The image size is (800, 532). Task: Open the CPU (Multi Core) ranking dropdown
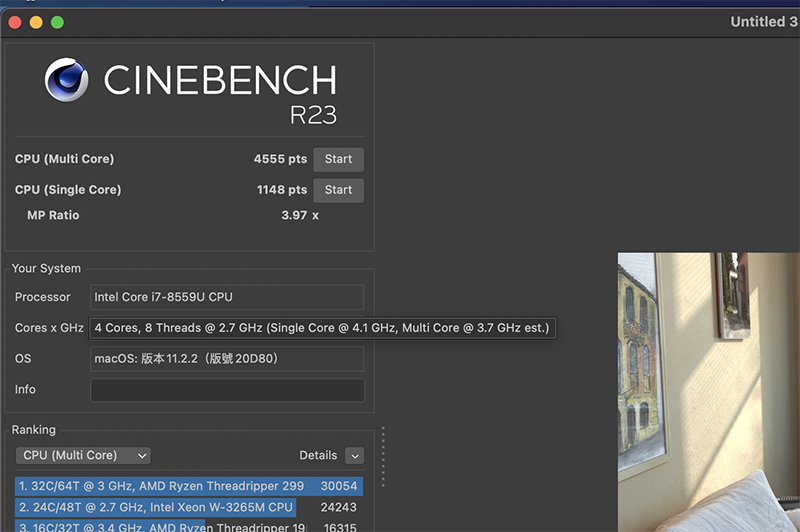pos(83,455)
